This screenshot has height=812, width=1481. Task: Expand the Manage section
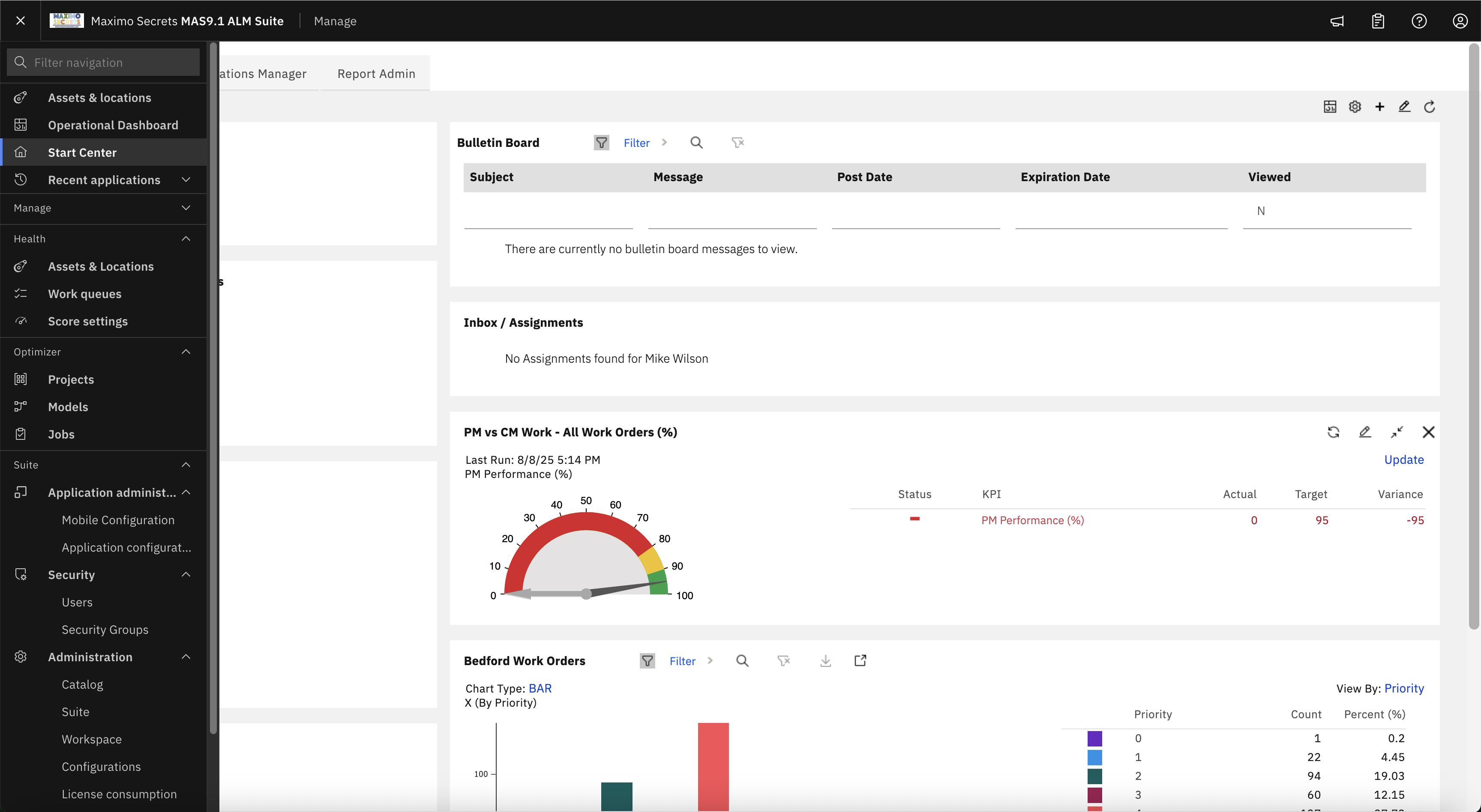coord(185,208)
